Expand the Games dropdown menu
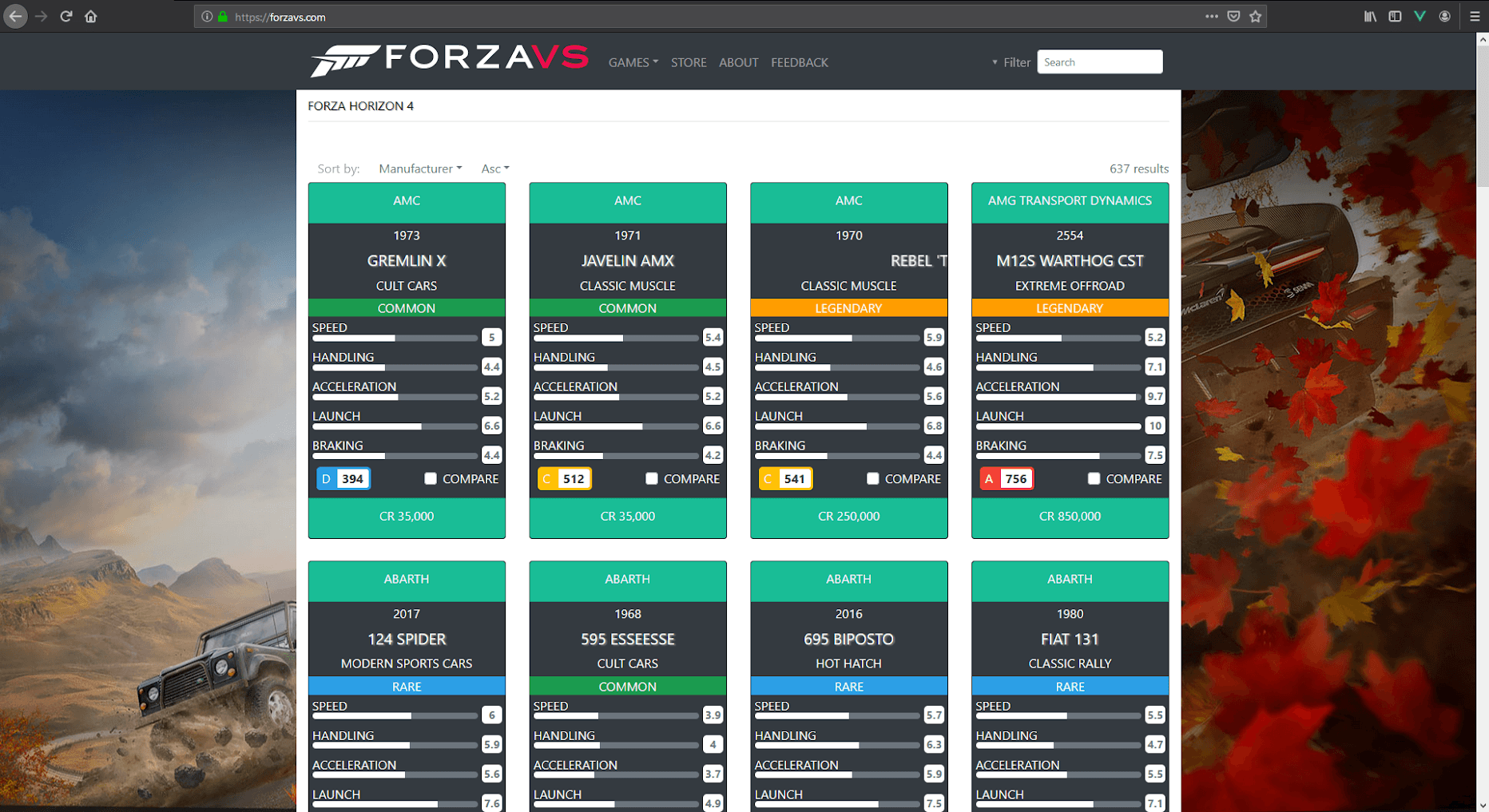 pos(633,62)
